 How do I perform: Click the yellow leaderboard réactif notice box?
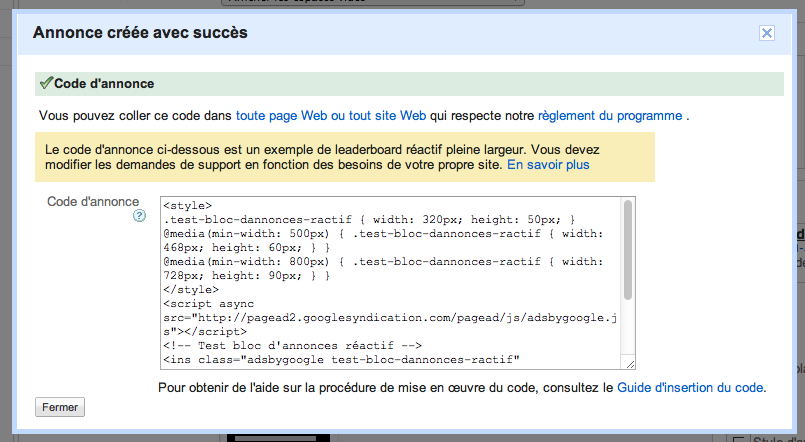[345, 156]
